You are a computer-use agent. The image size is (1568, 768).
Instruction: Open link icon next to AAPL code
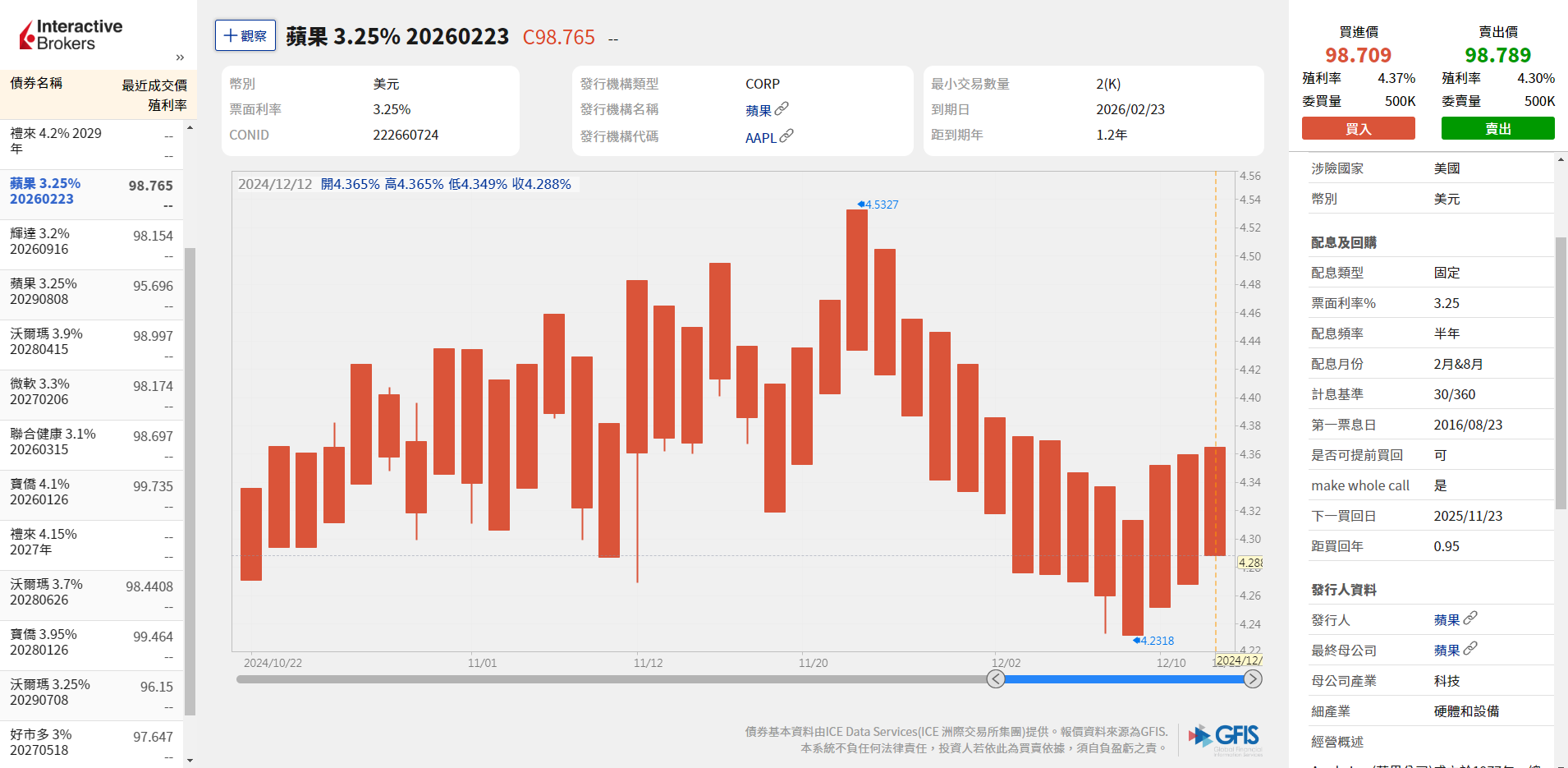pyautogui.click(x=786, y=136)
